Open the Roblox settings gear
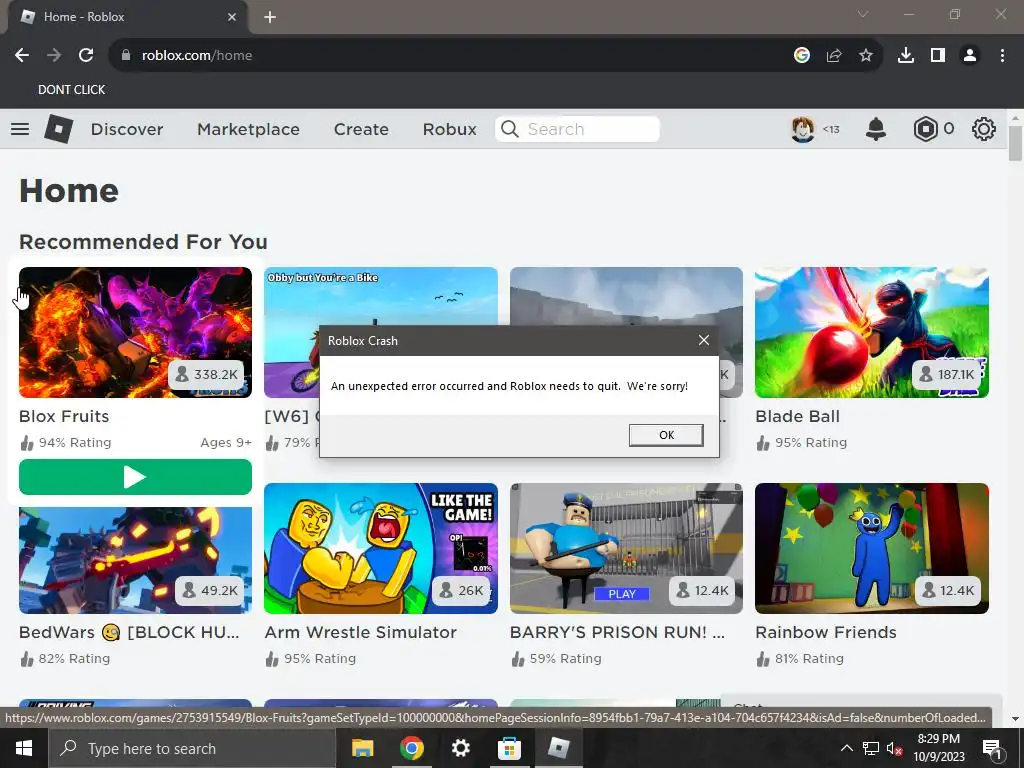 tap(984, 129)
